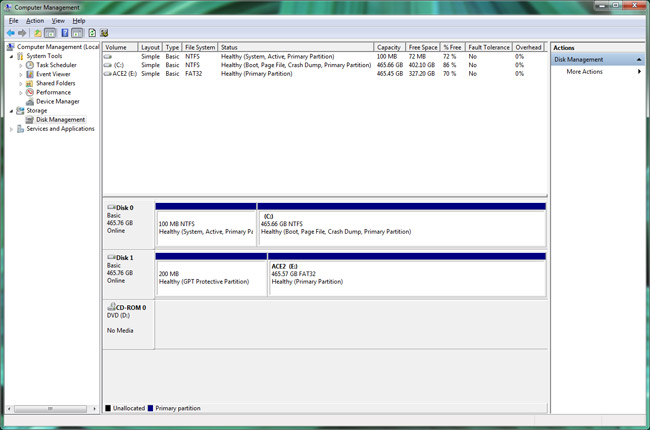This screenshot has width=650, height=430.
Task: Select the Task Scheduler clock icon
Action: click(30, 65)
